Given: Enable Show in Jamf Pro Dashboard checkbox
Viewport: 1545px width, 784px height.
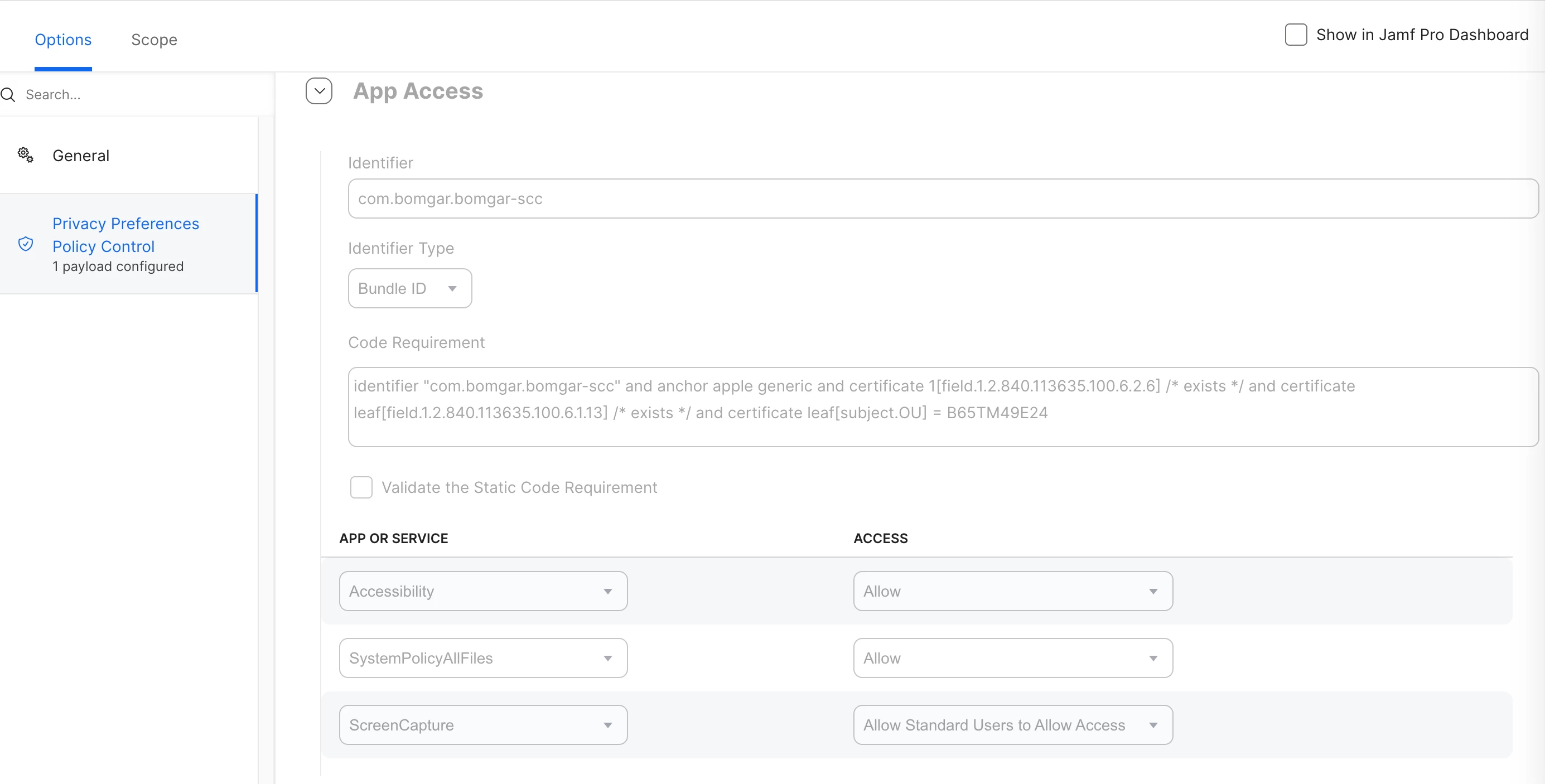Looking at the screenshot, I should point(1296,35).
